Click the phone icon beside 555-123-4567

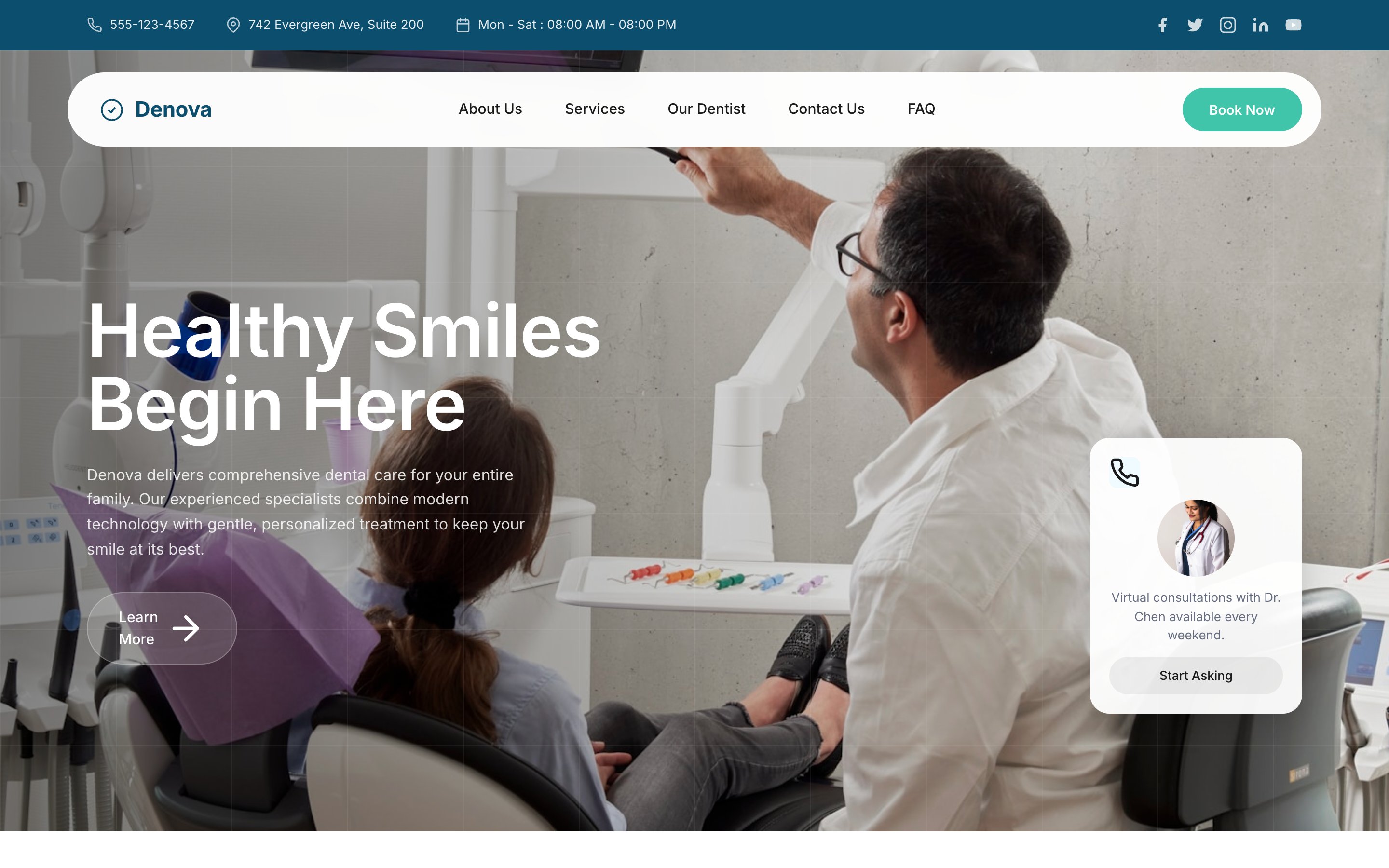pyautogui.click(x=95, y=25)
